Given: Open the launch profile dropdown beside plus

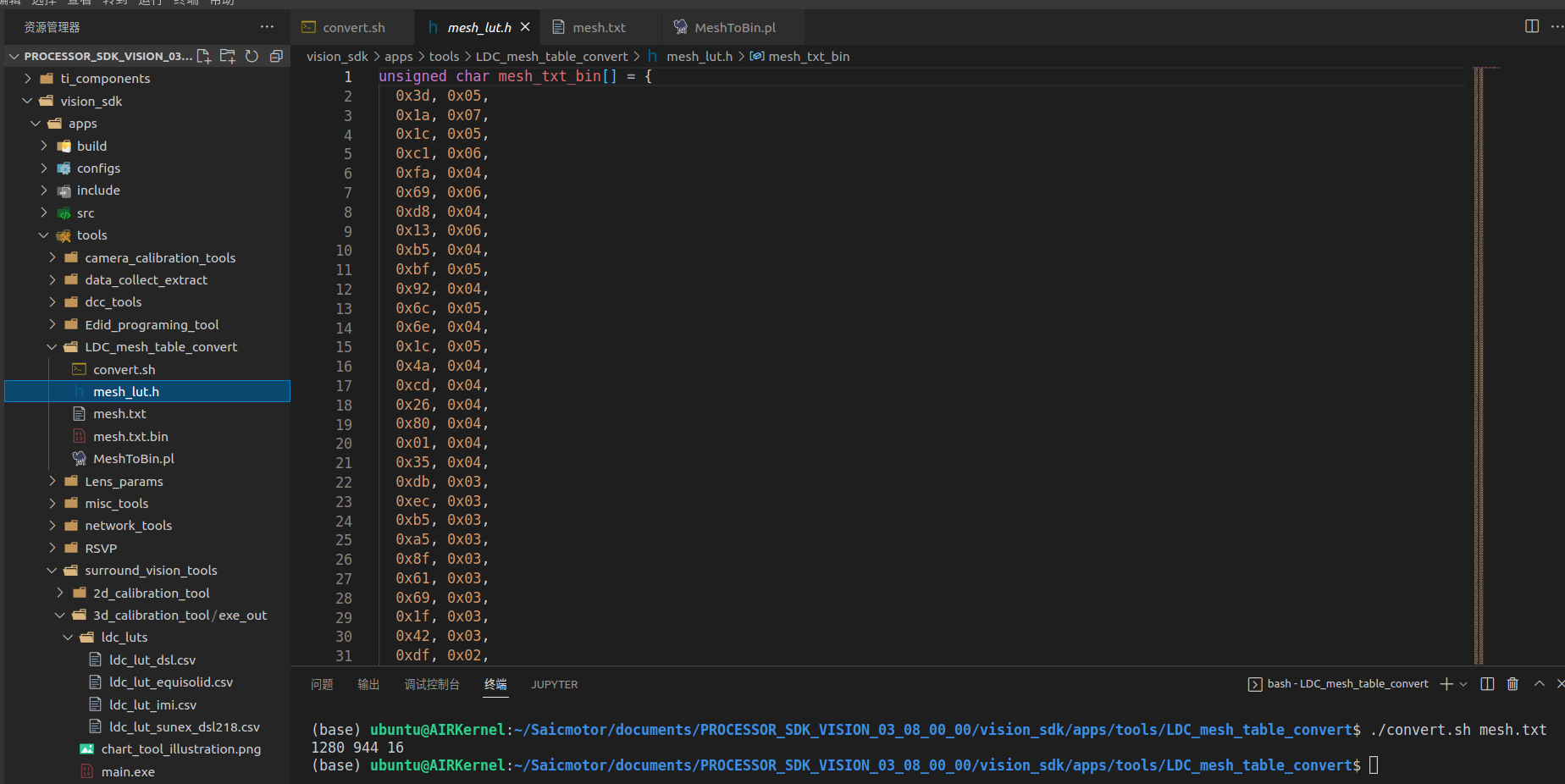Looking at the screenshot, I should (1463, 684).
